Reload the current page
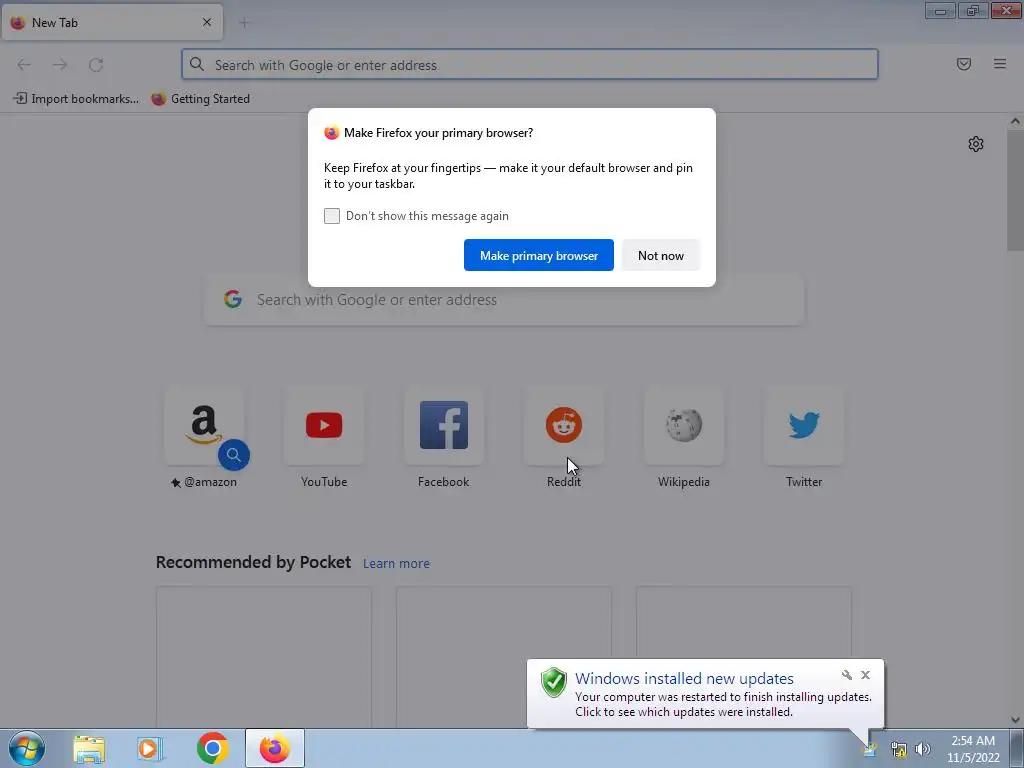 pos(96,65)
